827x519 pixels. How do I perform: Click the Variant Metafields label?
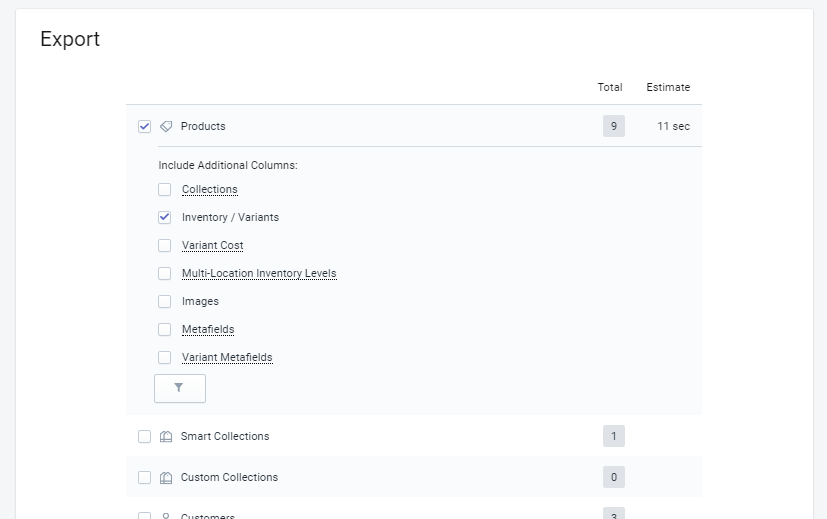[227, 358]
